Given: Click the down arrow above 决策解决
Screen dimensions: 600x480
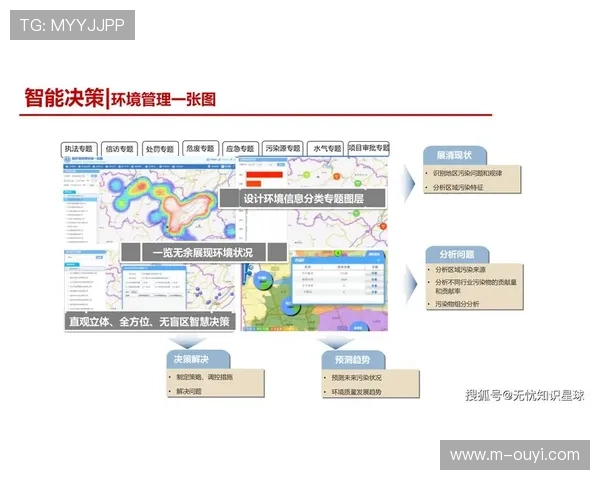Looking at the screenshot, I should pos(188,342).
